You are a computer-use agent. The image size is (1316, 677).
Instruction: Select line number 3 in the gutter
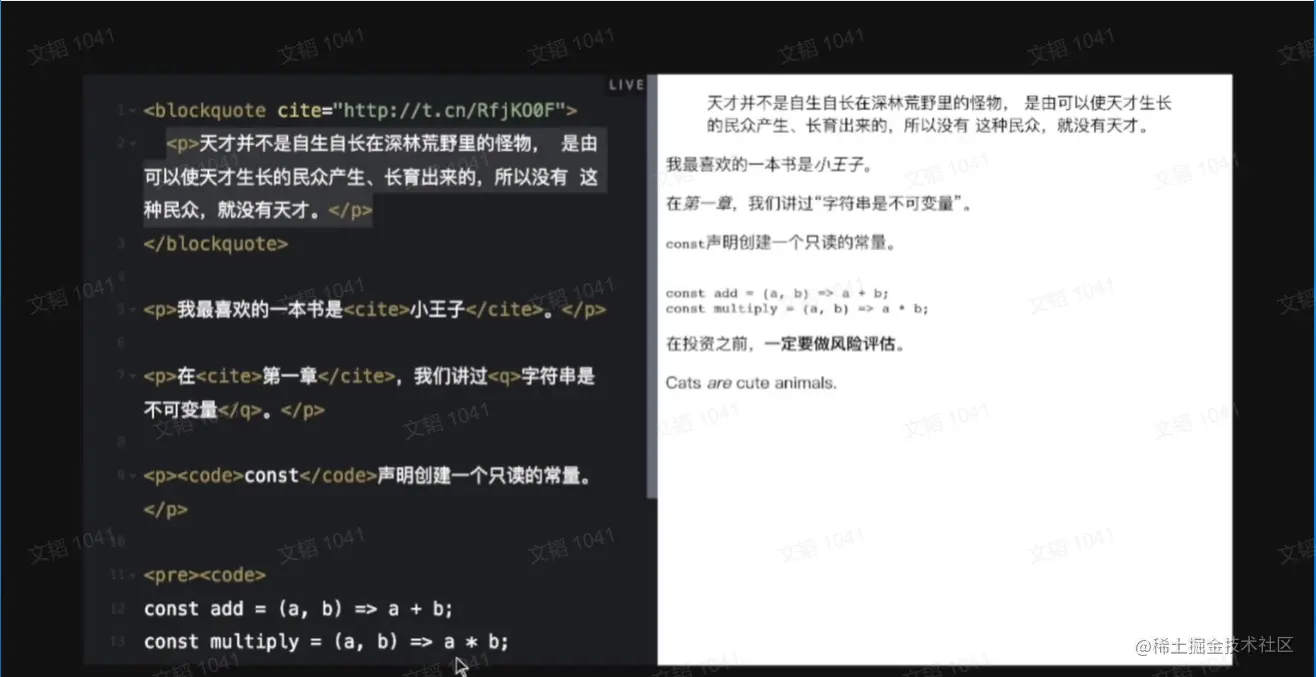pos(121,243)
